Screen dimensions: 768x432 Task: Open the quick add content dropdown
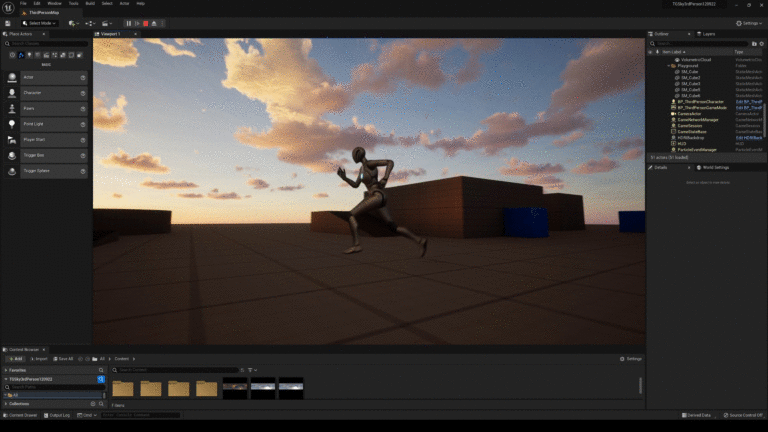click(74, 23)
